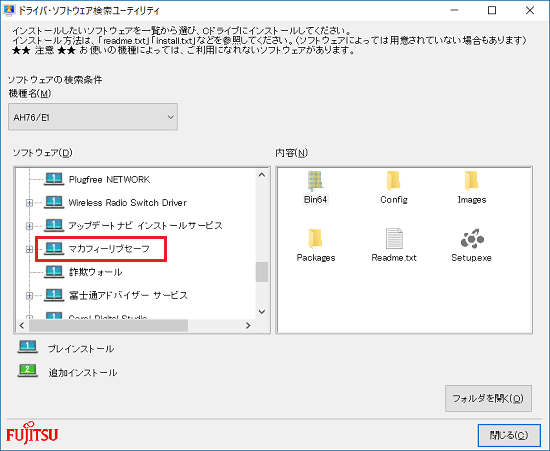The image size is (550, 451).
Task: Open the Config folder icon
Action: pos(394,181)
